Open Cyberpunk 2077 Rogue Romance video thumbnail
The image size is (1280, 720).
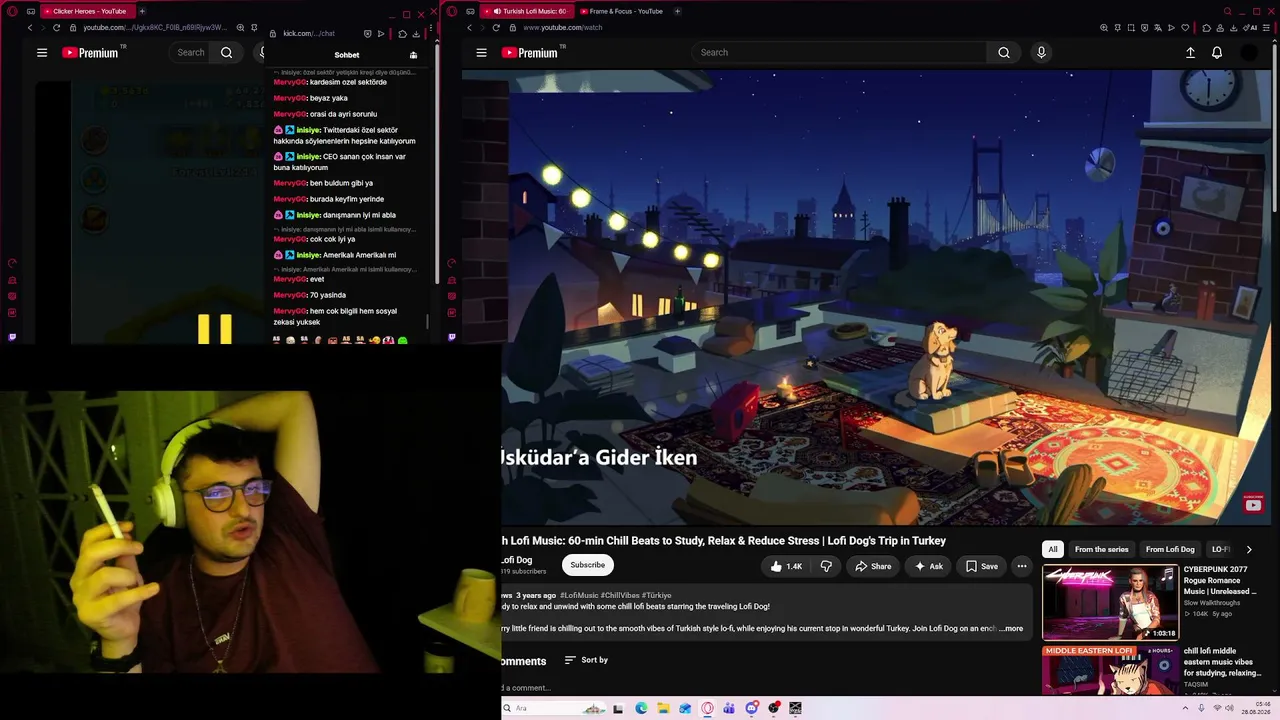[x=1110, y=602]
